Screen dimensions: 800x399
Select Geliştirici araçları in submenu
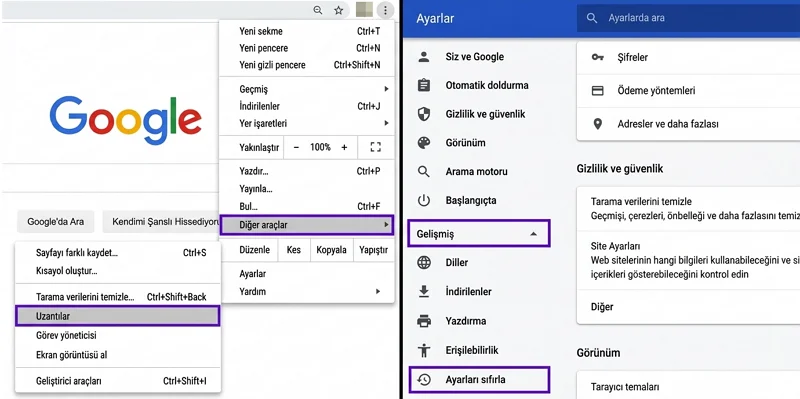click(118, 381)
